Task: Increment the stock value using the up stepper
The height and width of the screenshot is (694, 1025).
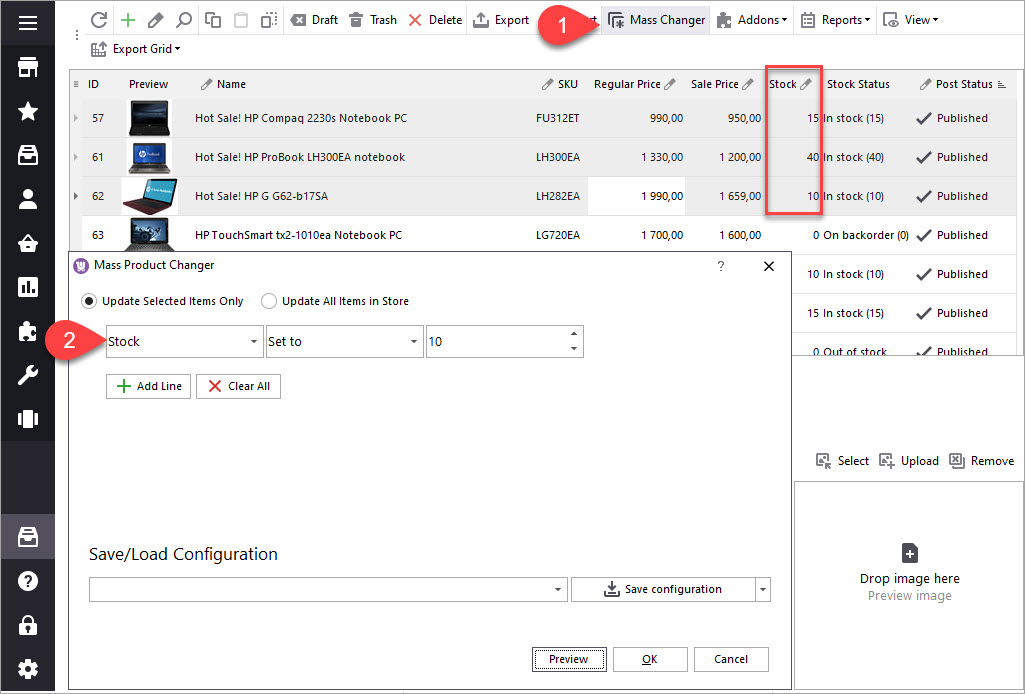Action: tap(573, 335)
